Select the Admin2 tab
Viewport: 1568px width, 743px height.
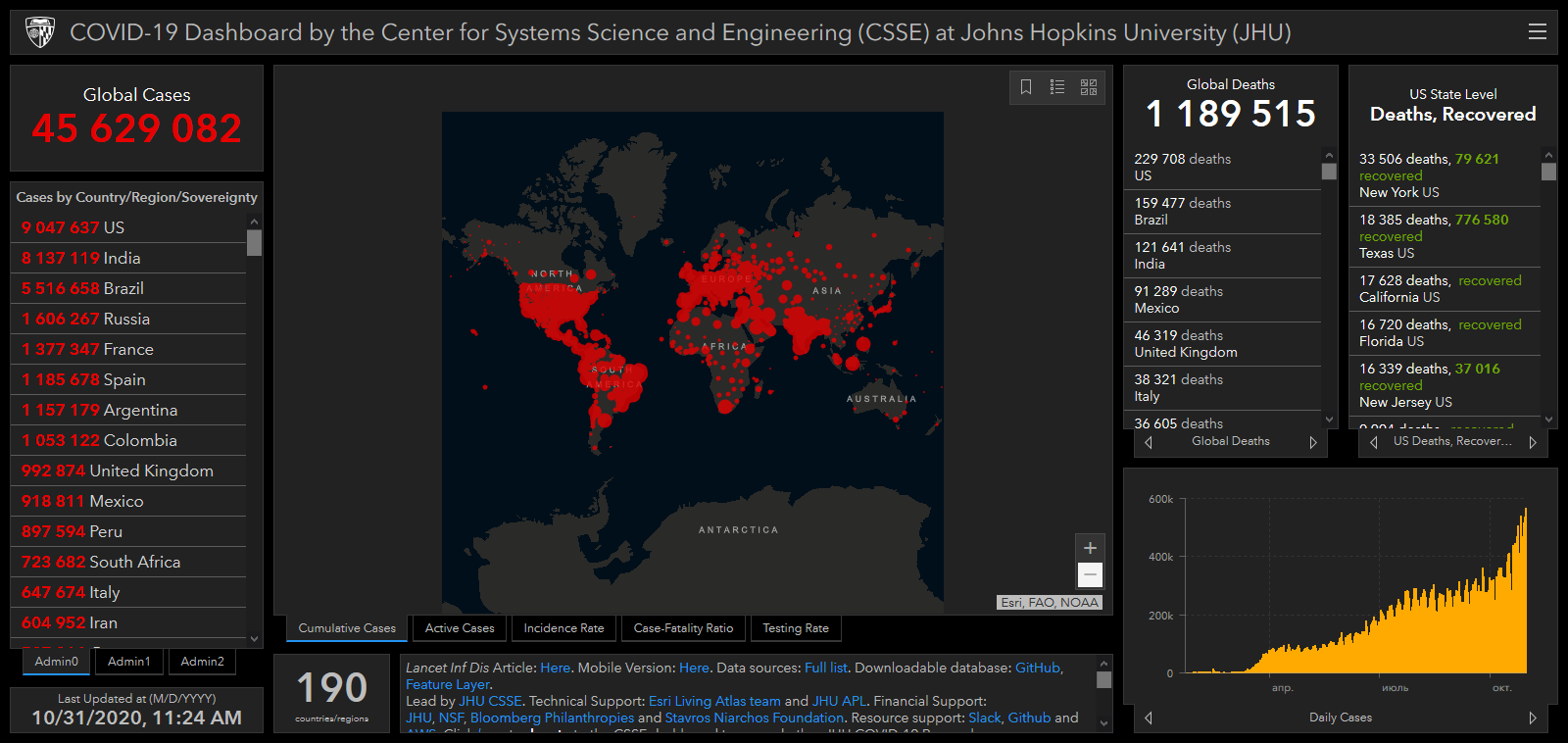(203, 662)
